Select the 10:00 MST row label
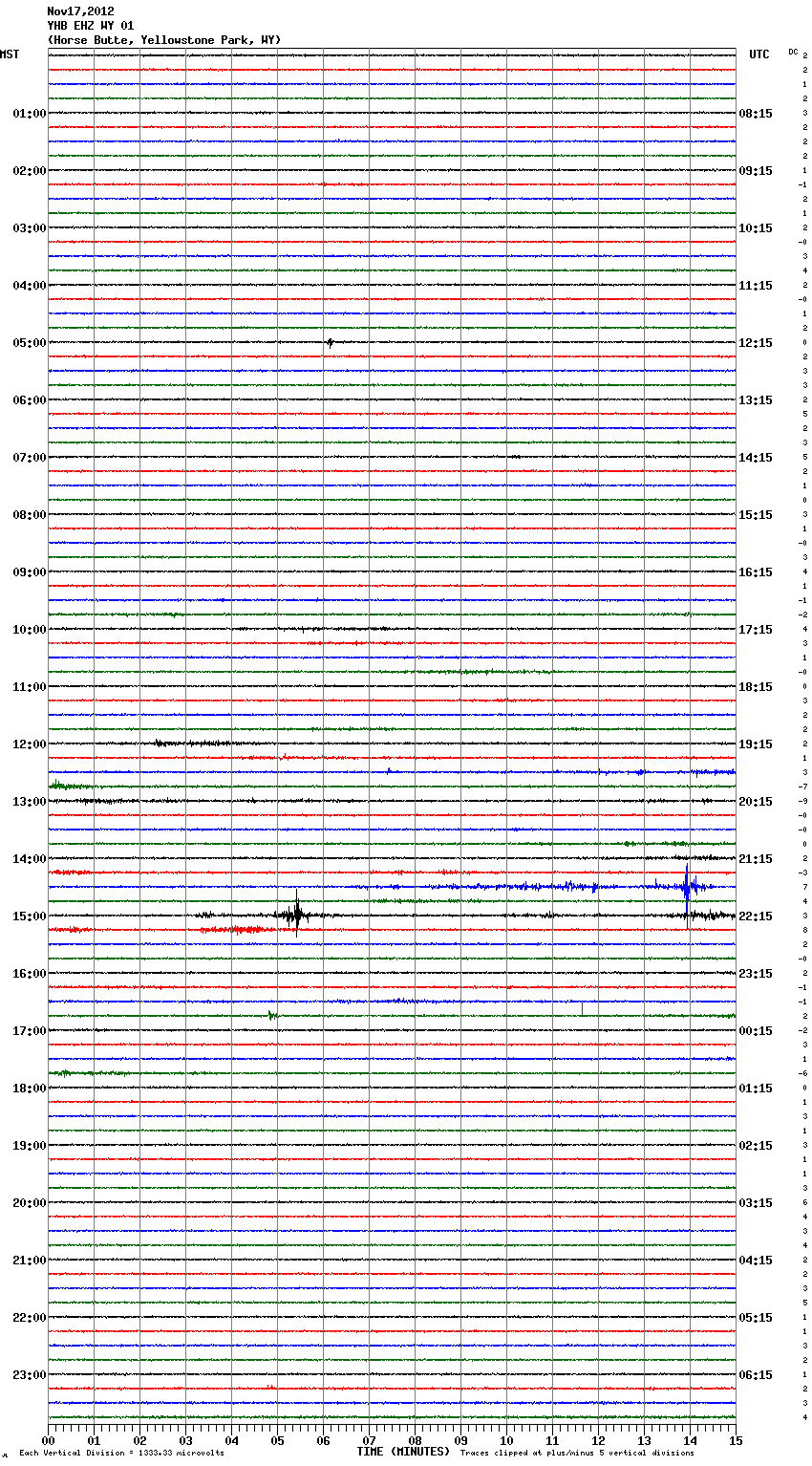The height and width of the screenshot is (1466, 812). [x=30, y=630]
